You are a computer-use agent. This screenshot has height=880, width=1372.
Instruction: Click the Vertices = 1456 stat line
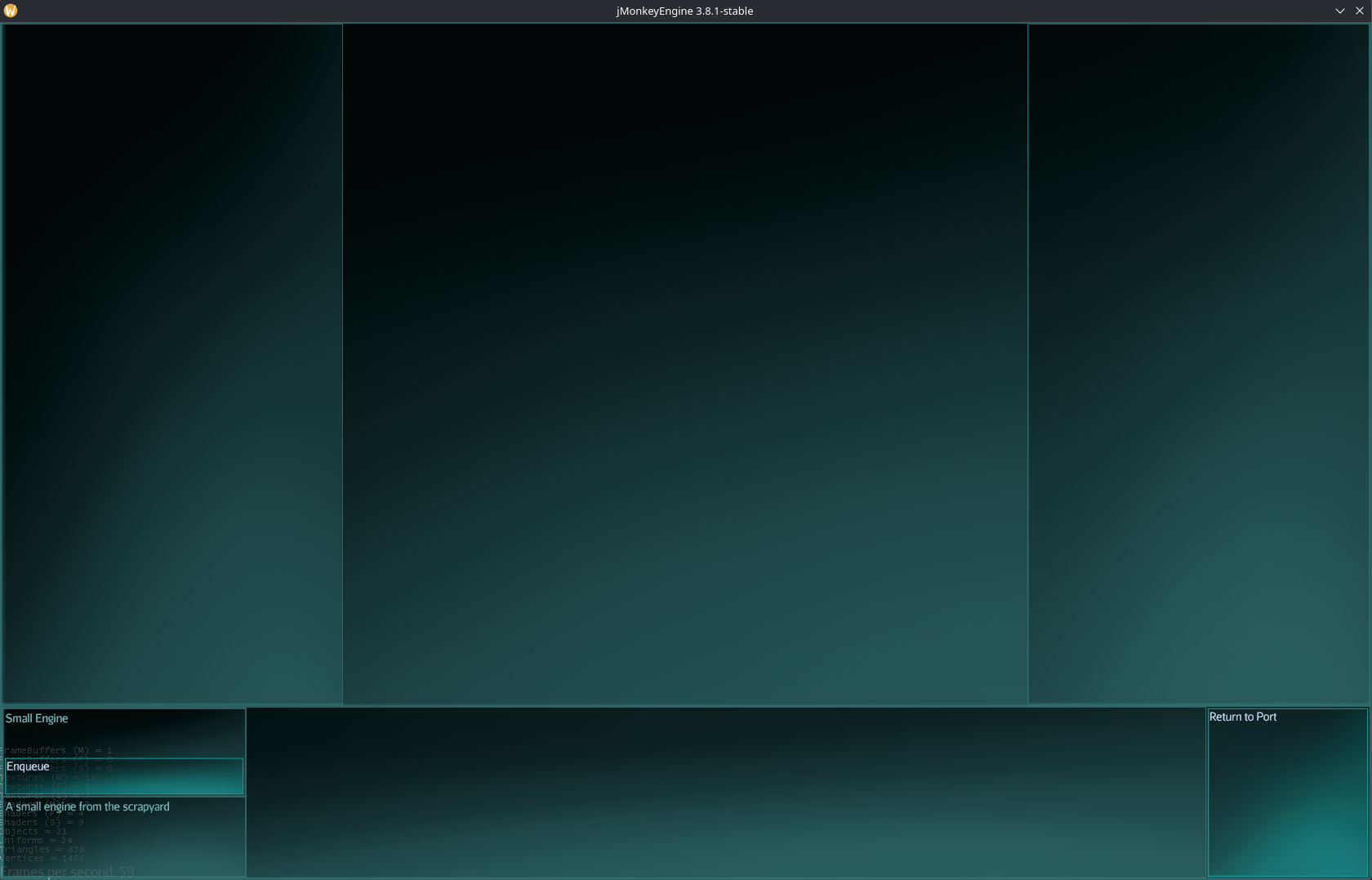[42, 858]
